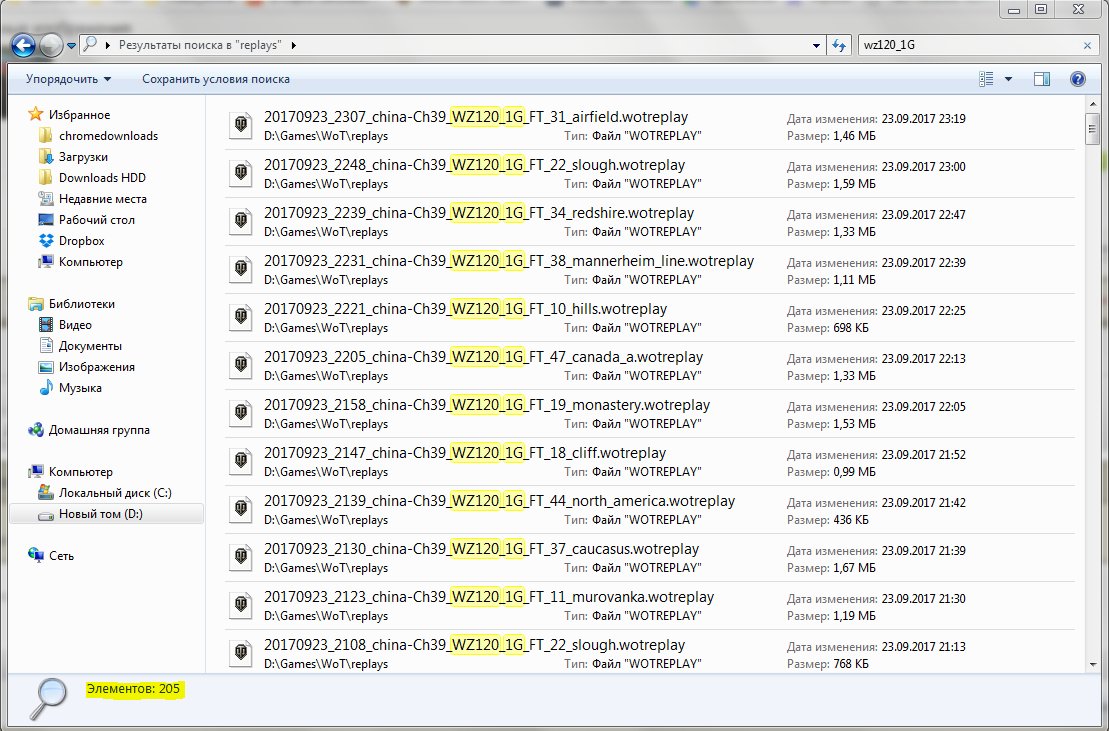Click Сохранить условия поиска
Viewport: 1109px width, 731px height.
pyautogui.click(x=216, y=79)
